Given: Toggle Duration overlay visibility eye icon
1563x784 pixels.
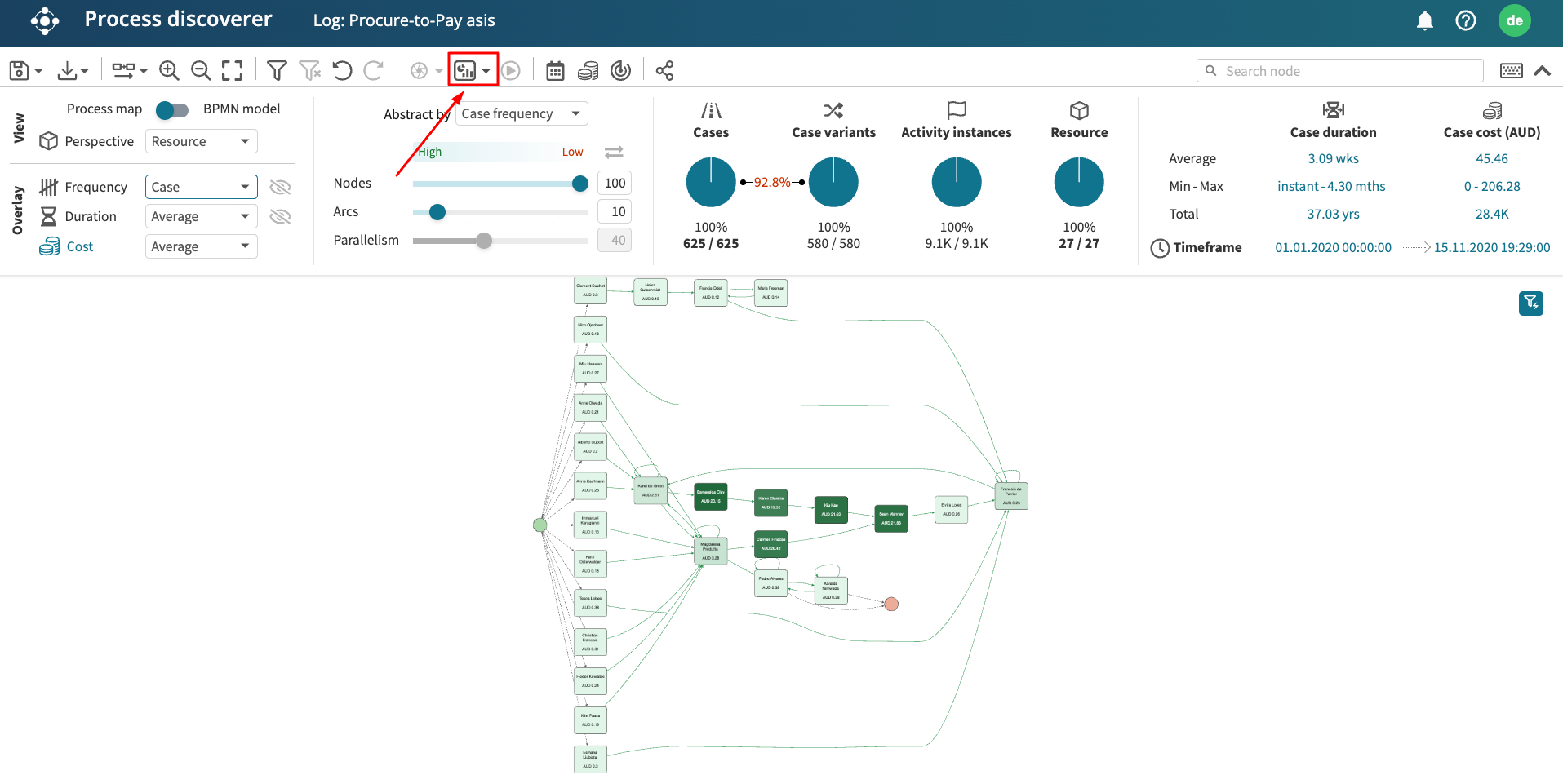Looking at the screenshot, I should coord(280,217).
